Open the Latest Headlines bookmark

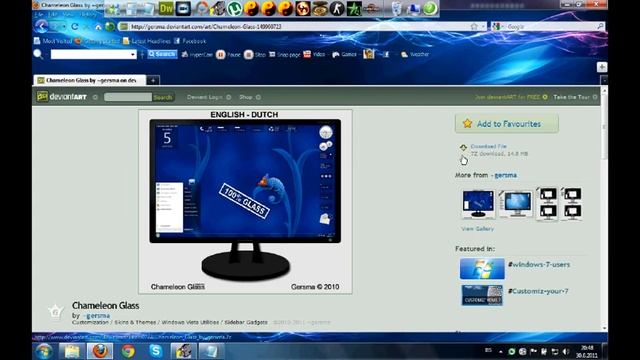click(x=147, y=41)
